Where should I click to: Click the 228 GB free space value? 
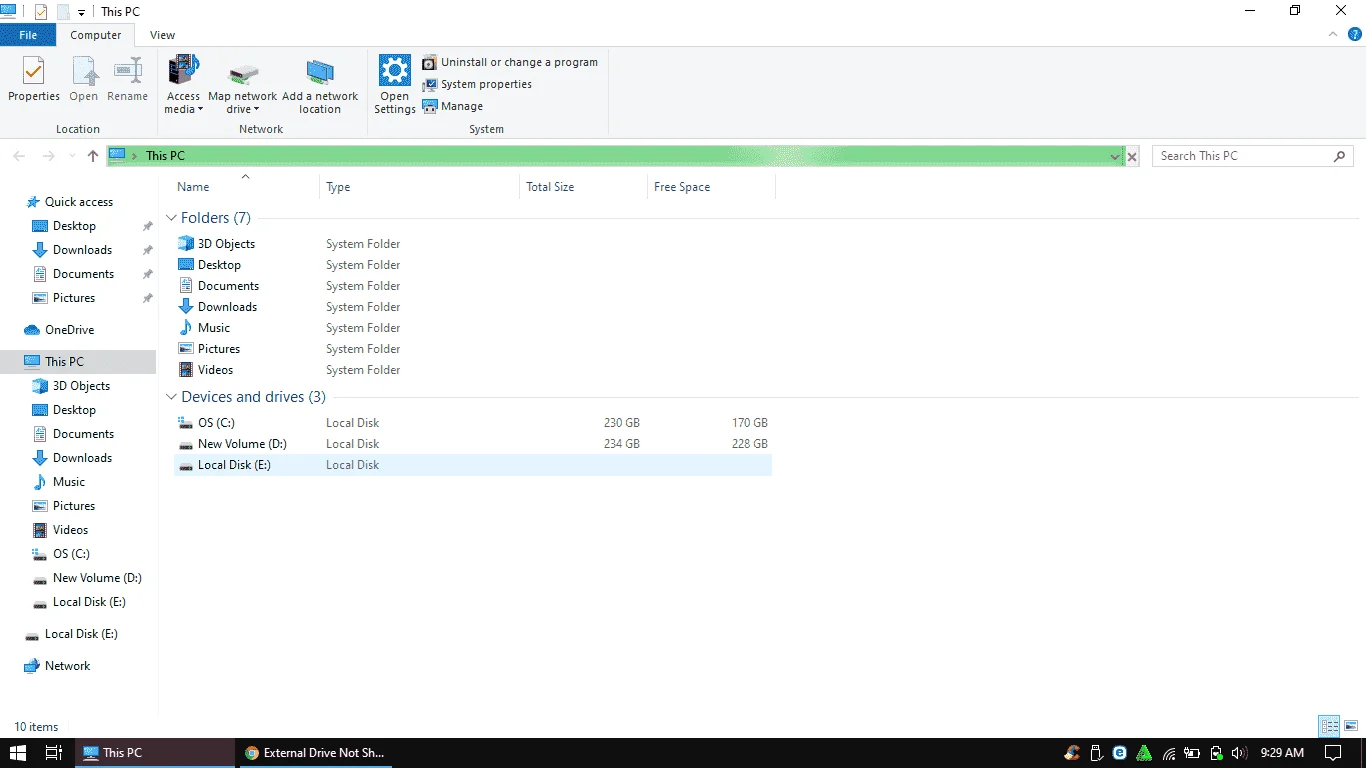tap(750, 444)
